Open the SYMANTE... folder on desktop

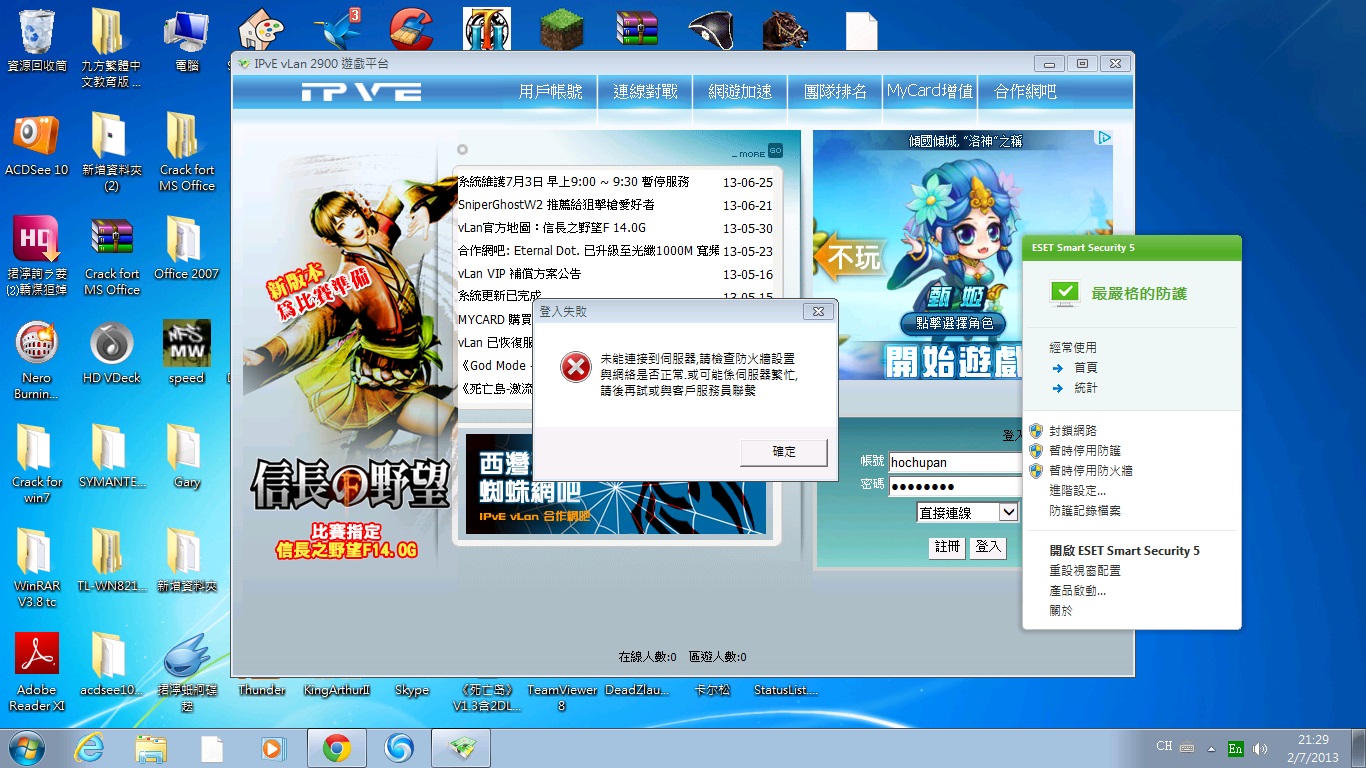pos(111,456)
